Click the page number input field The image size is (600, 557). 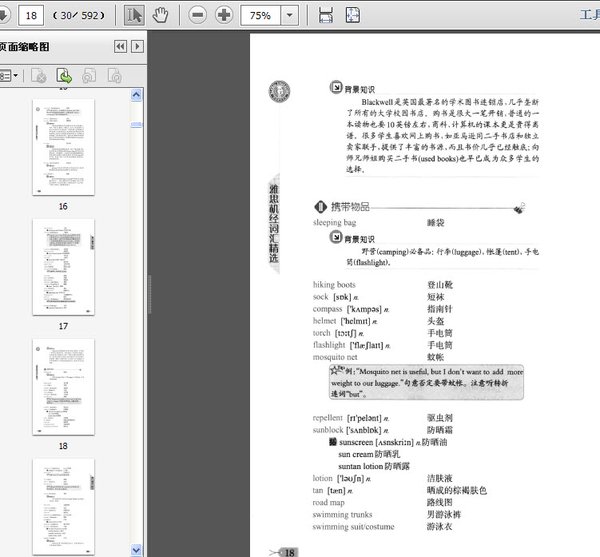31,15
